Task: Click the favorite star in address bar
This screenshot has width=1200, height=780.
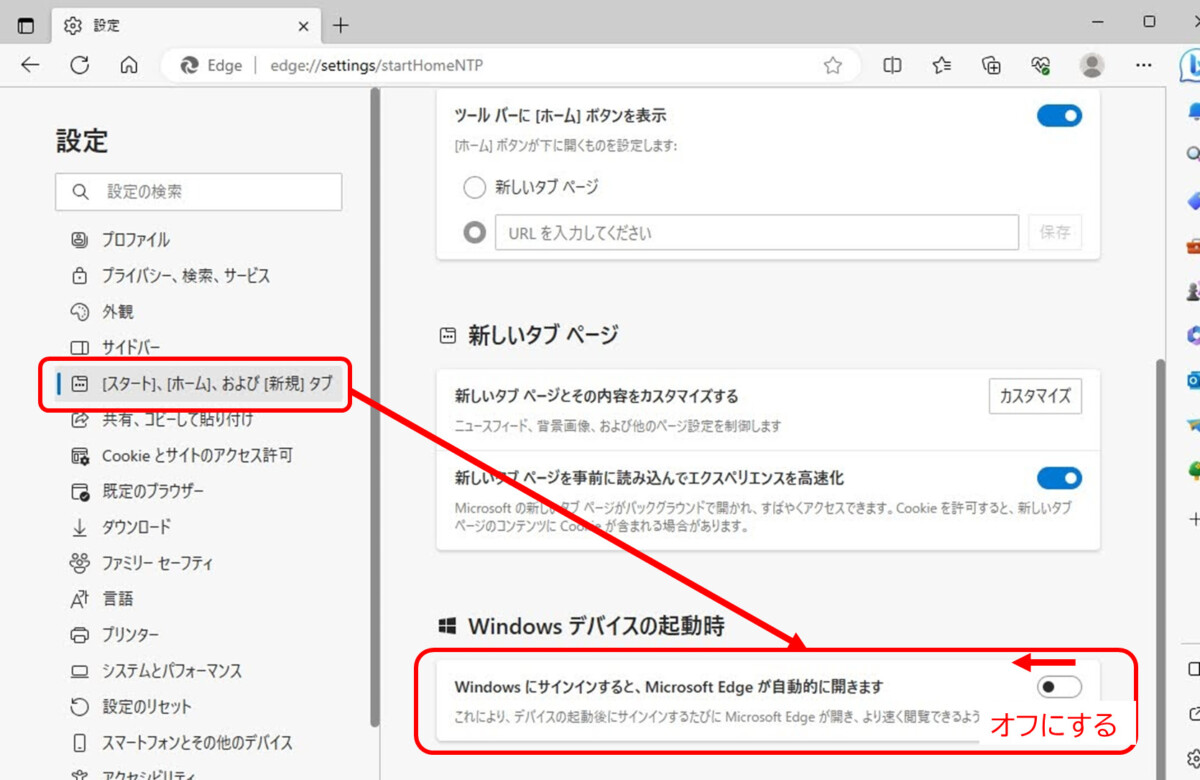Action: pyautogui.click(x=832, y=65)
